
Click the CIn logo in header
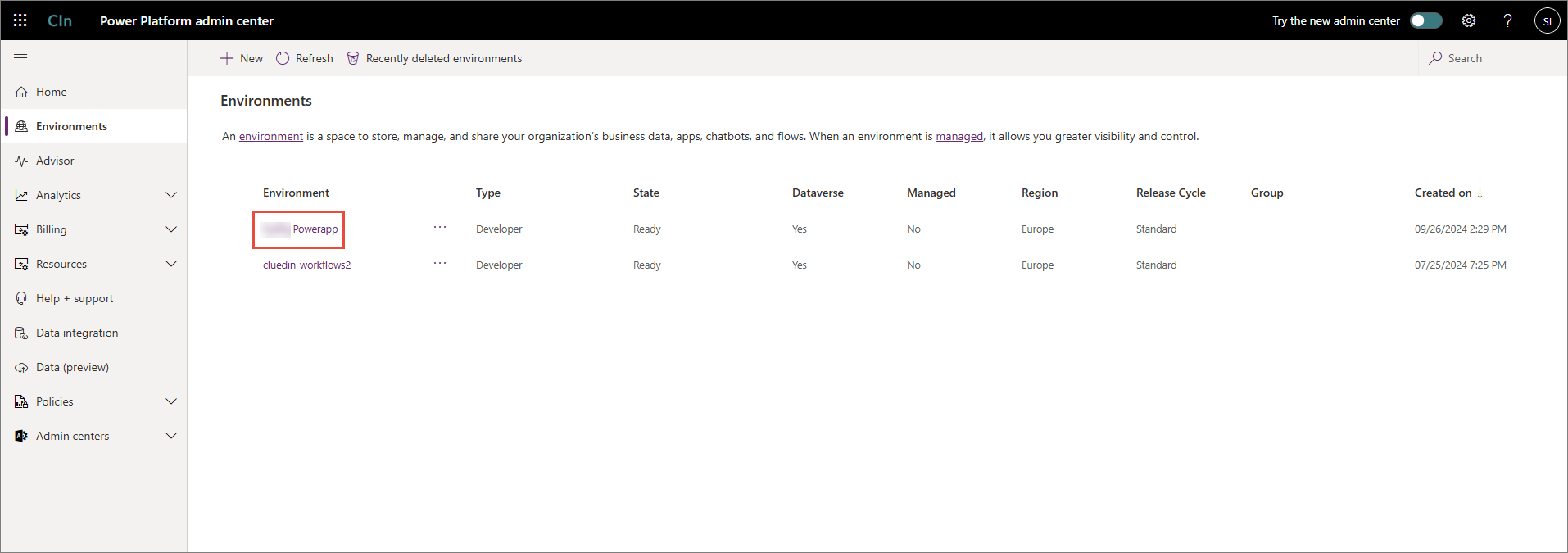60,20
